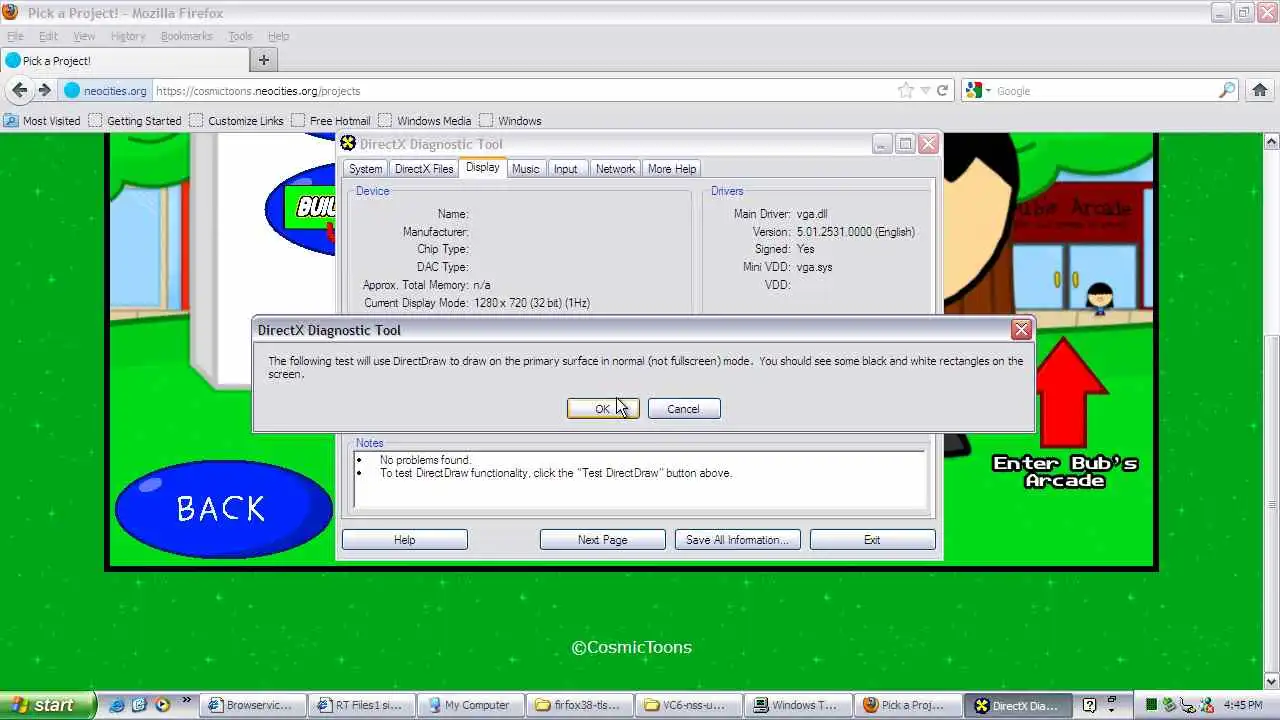Close the DirectX Diagnostic Tool message box
This screenshot has height=720, width=1280.
(1021, 329)
